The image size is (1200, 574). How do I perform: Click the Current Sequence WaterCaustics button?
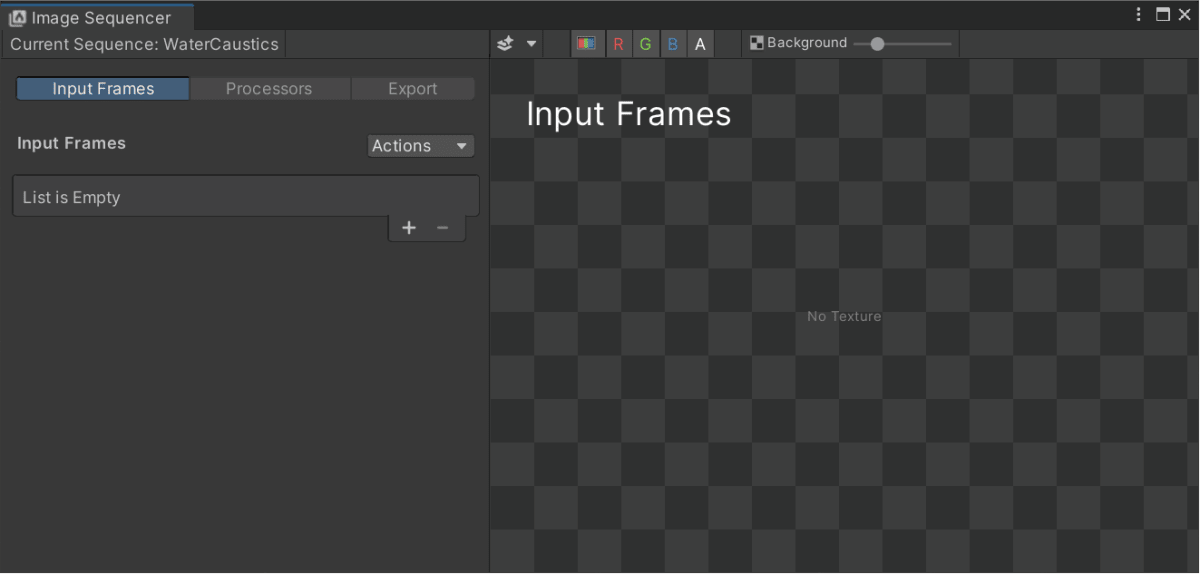pos(144,44)
